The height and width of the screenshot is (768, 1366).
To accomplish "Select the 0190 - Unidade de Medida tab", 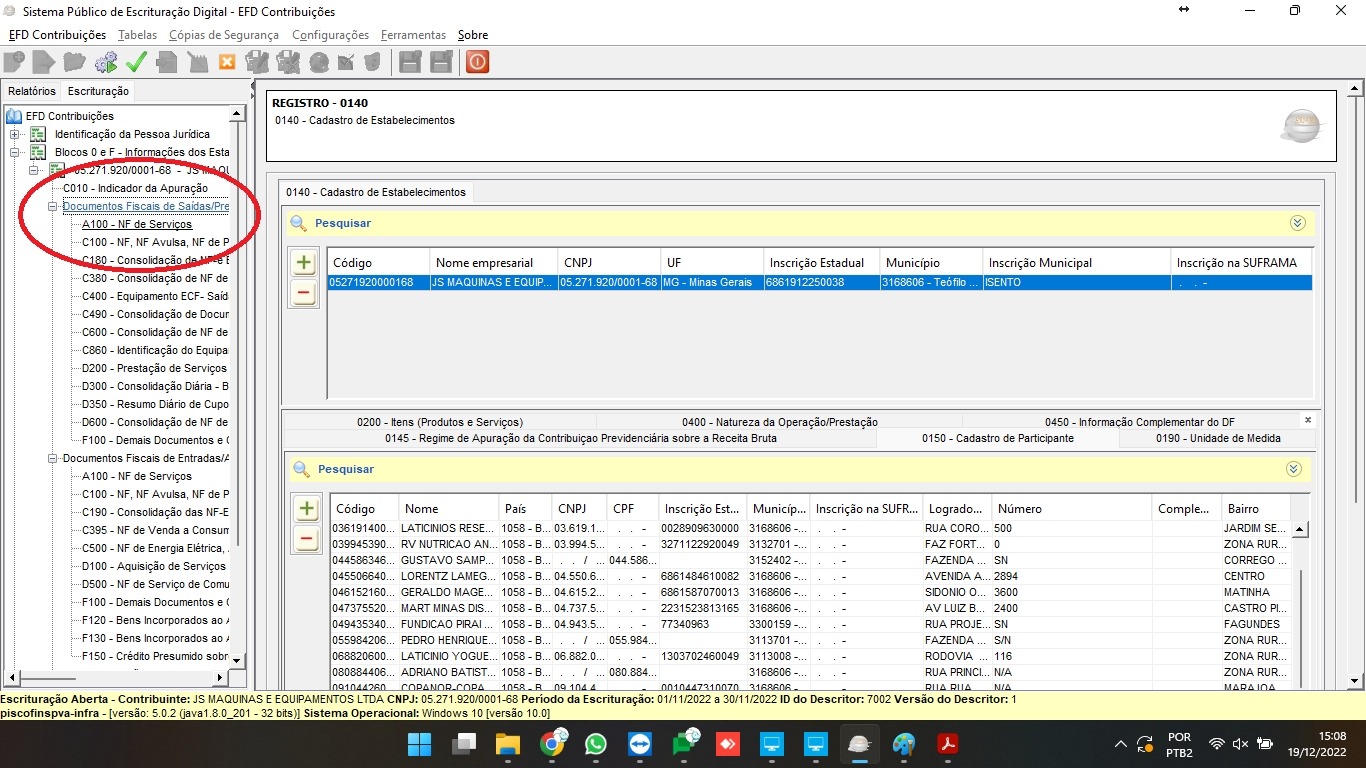I will point(1218,438).
